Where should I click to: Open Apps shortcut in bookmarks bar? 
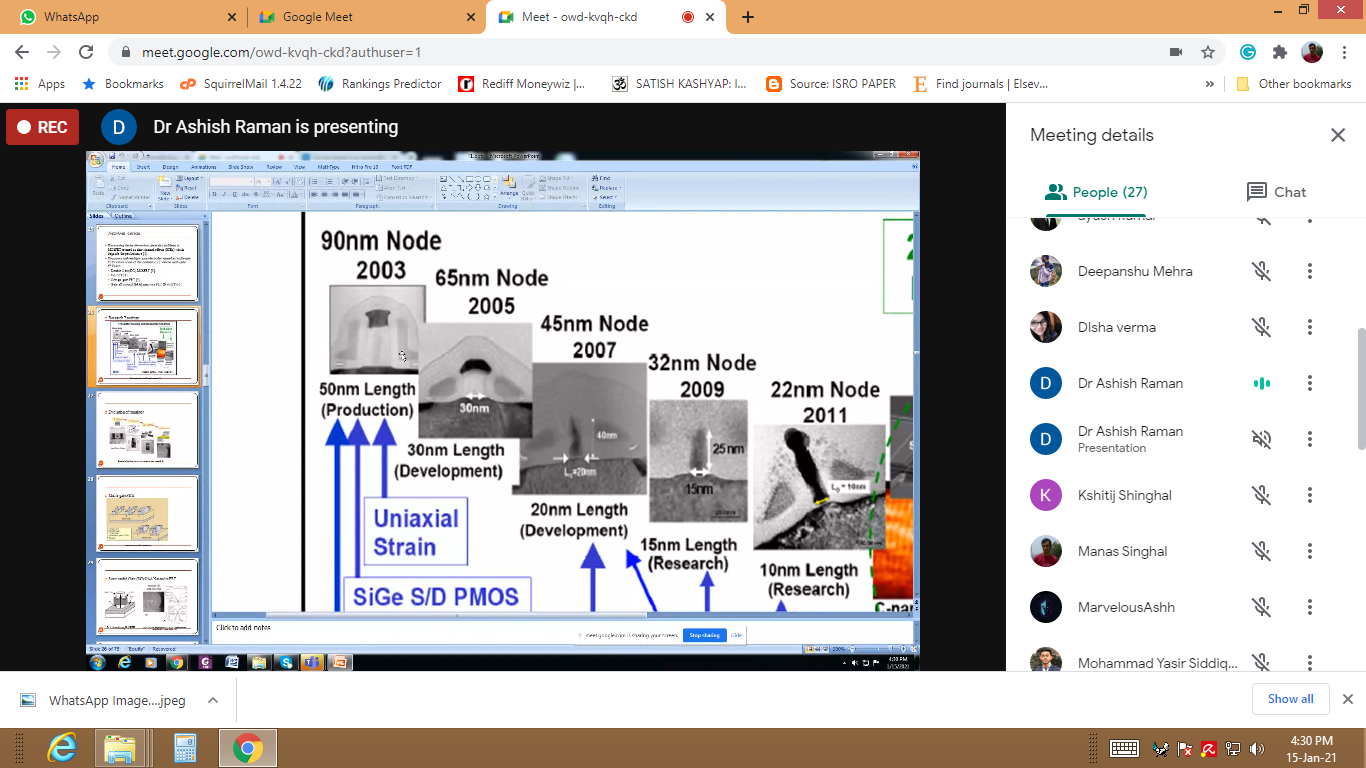click(x=40, y=84)
